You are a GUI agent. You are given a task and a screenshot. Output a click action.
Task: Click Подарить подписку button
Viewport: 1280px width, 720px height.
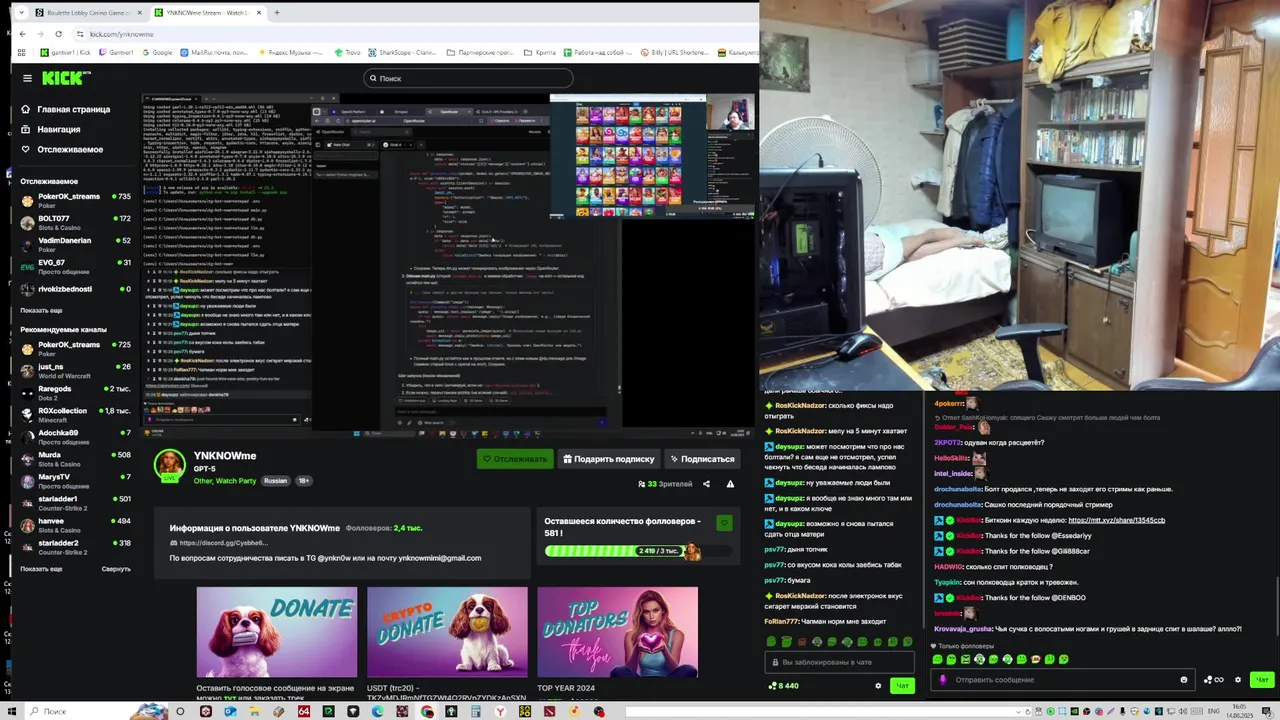pos(608,459)
